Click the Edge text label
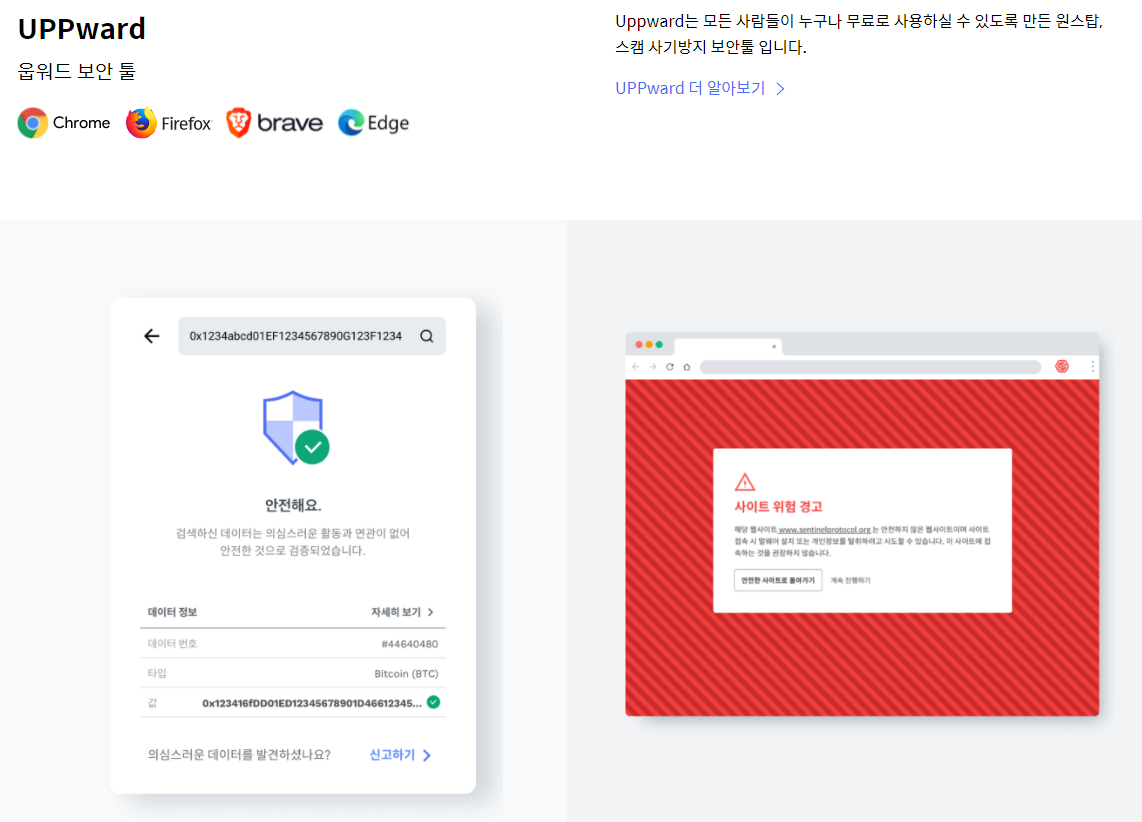This screenshot has height=822, width=1142. [x=388, y=124]
